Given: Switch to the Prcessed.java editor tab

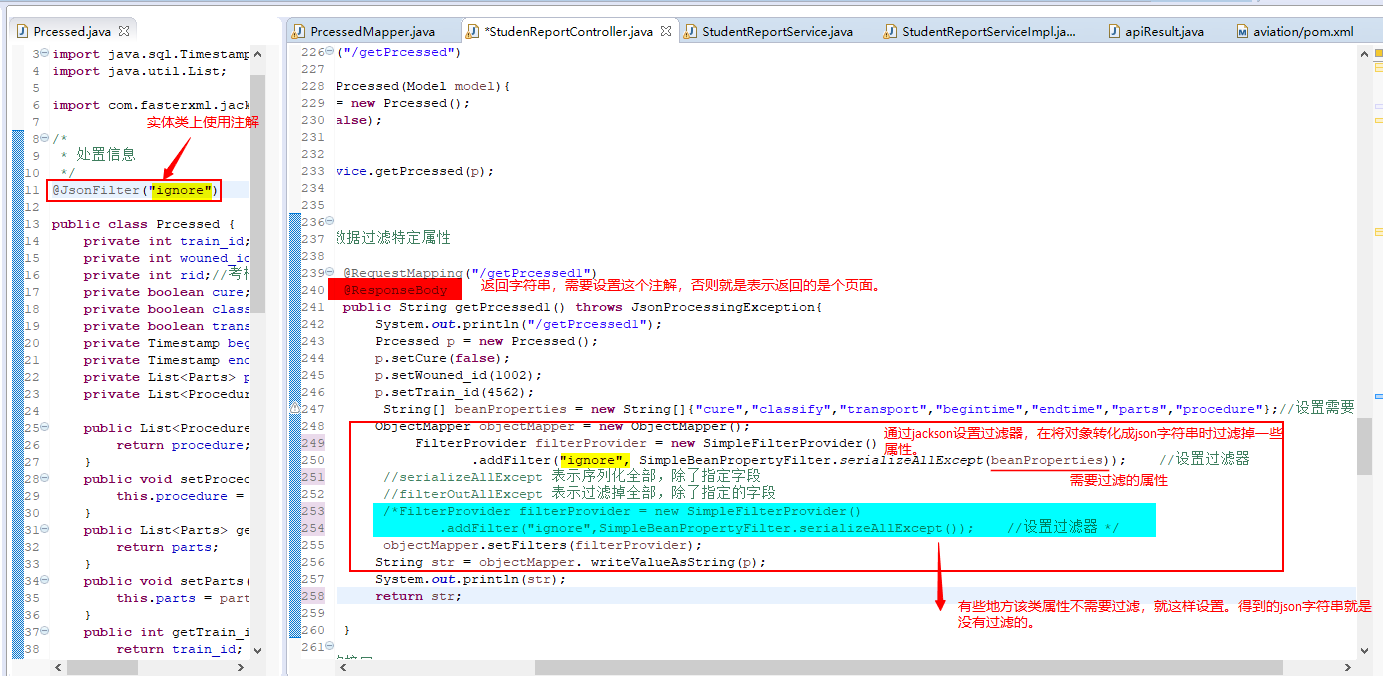Looking at the screenshot, I should [x=72, y=32].
